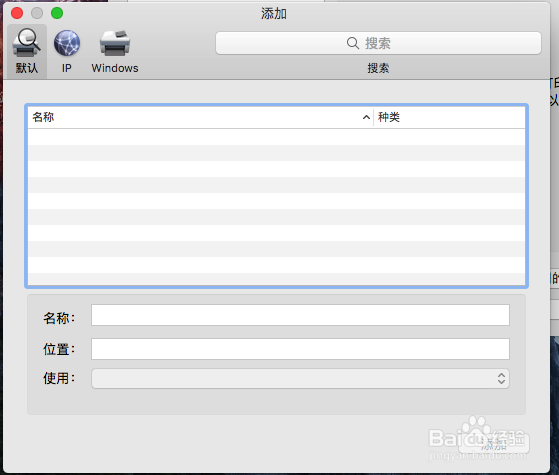
Task: Click the magnifier icon in search box
Action: pos(353,43)
